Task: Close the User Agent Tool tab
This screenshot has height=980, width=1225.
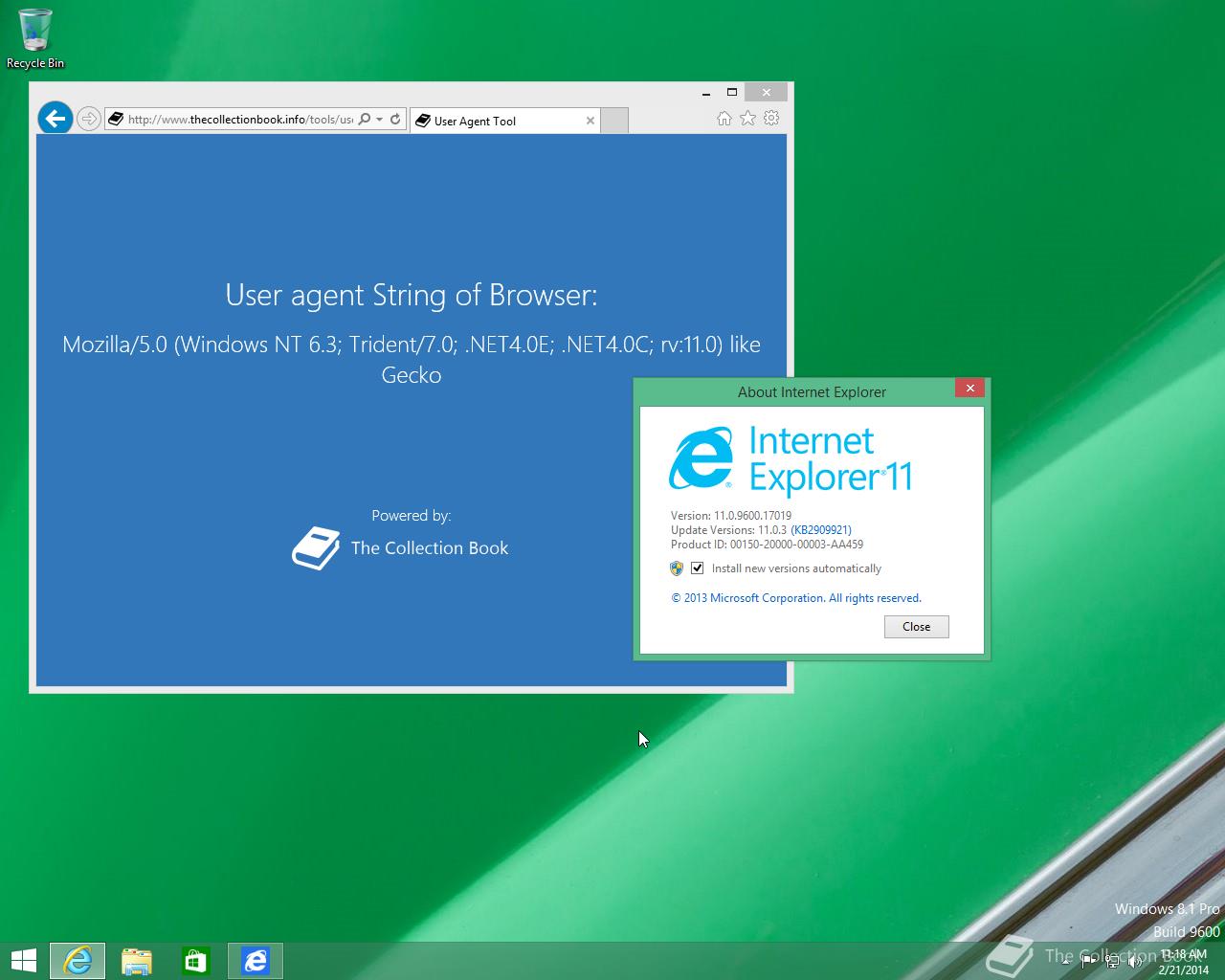Action: click(x=590, y=121)
